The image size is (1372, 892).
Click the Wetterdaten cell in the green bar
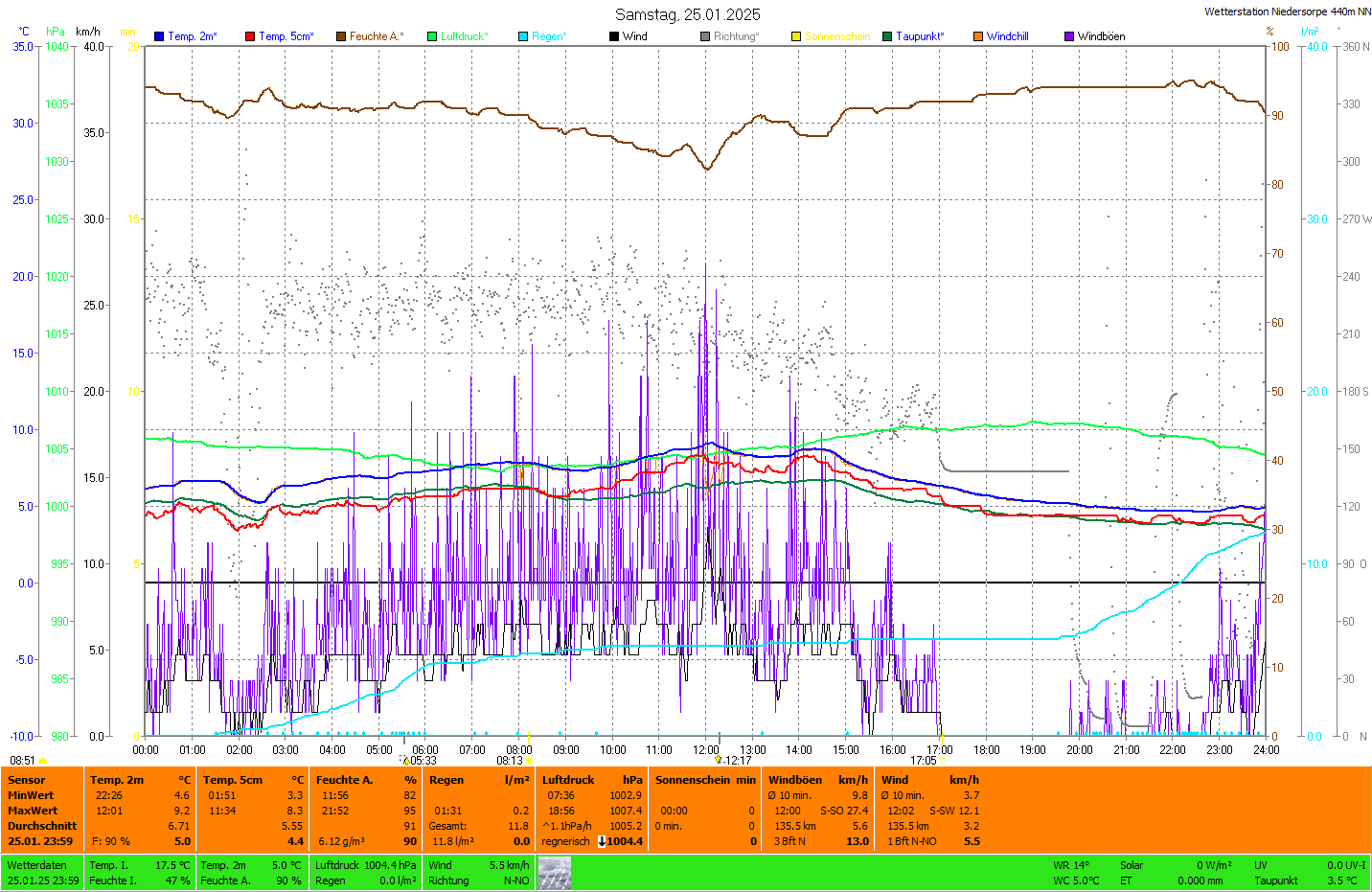36,865
